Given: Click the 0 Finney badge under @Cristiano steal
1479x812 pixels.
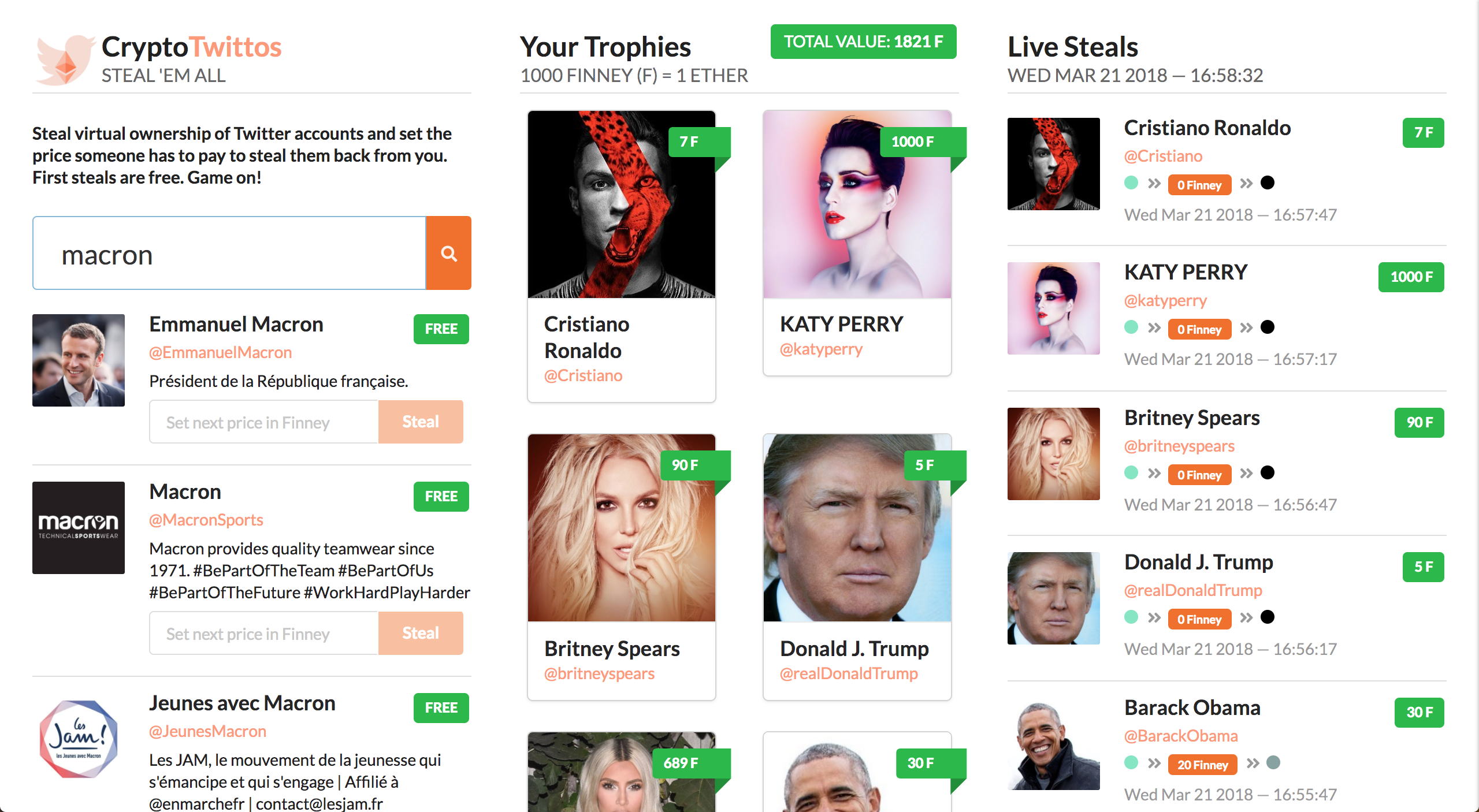Looking at the screenshot, I should point(1199,185).
